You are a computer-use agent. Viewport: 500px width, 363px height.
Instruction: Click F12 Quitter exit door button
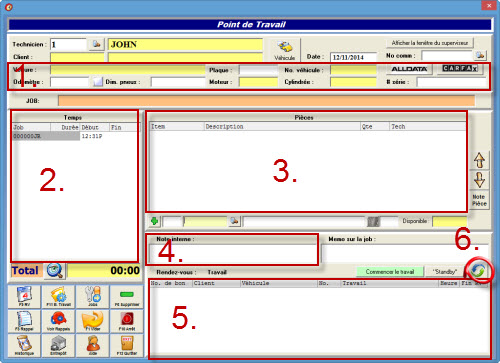(127, 346)
